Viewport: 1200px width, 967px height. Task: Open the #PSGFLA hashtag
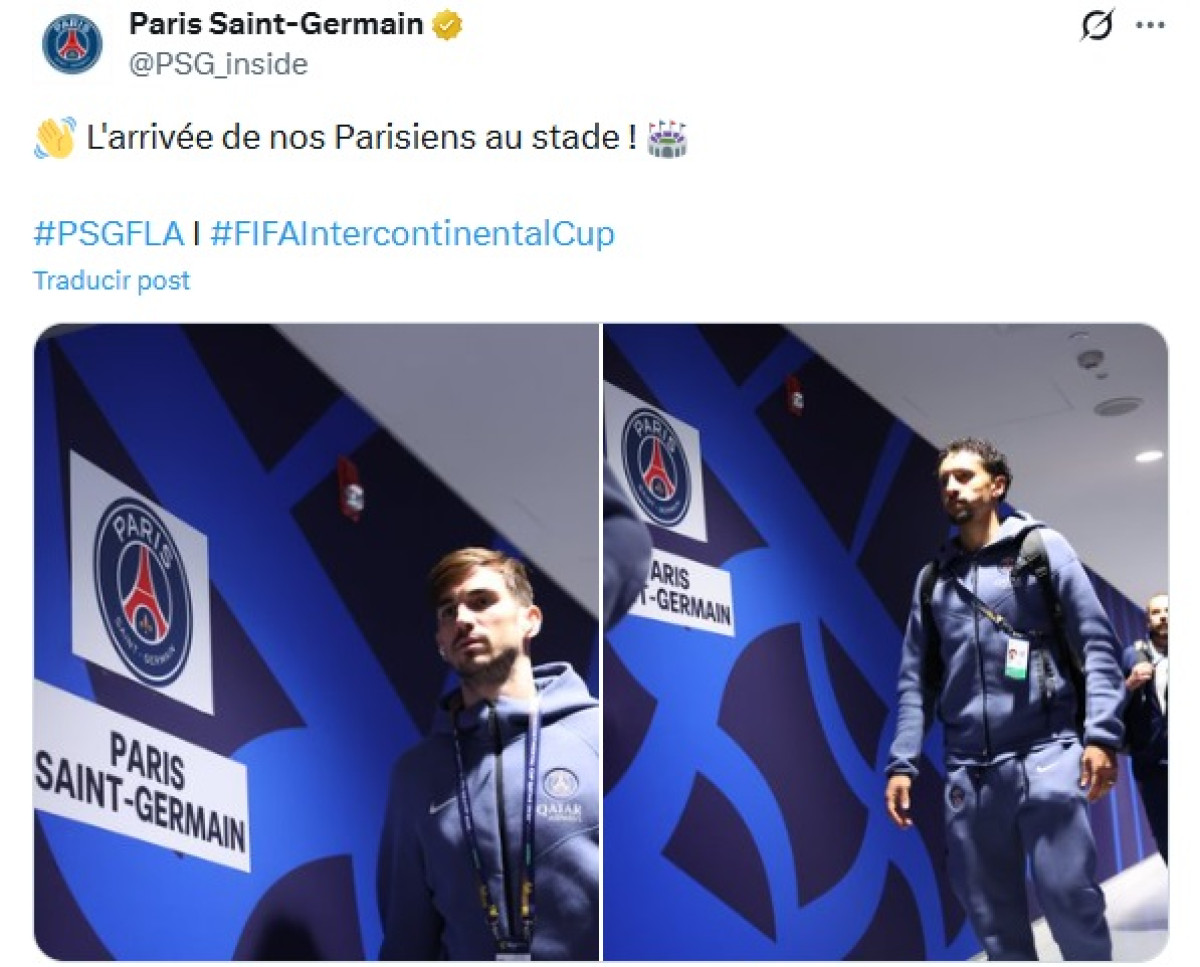108,234
